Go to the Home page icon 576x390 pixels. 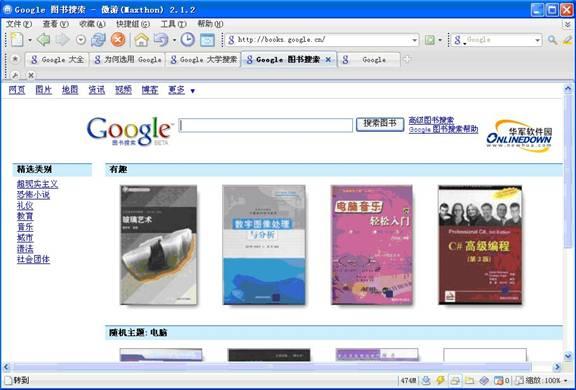[141, 39]
